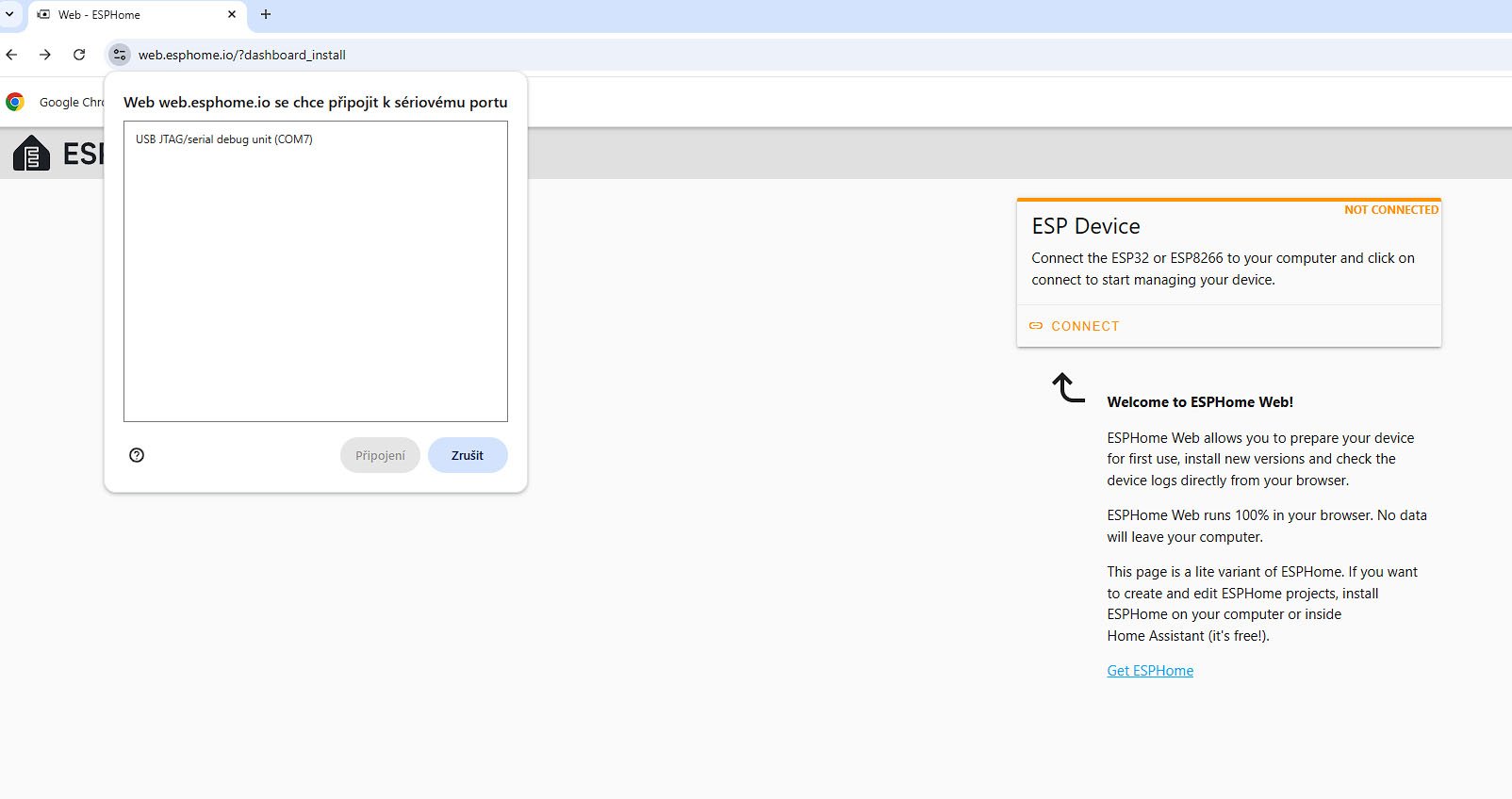Reload the ESPHome page
The height and width of the screenshot is (799, 1512).
pyautogui.click(x=79, y=55)
